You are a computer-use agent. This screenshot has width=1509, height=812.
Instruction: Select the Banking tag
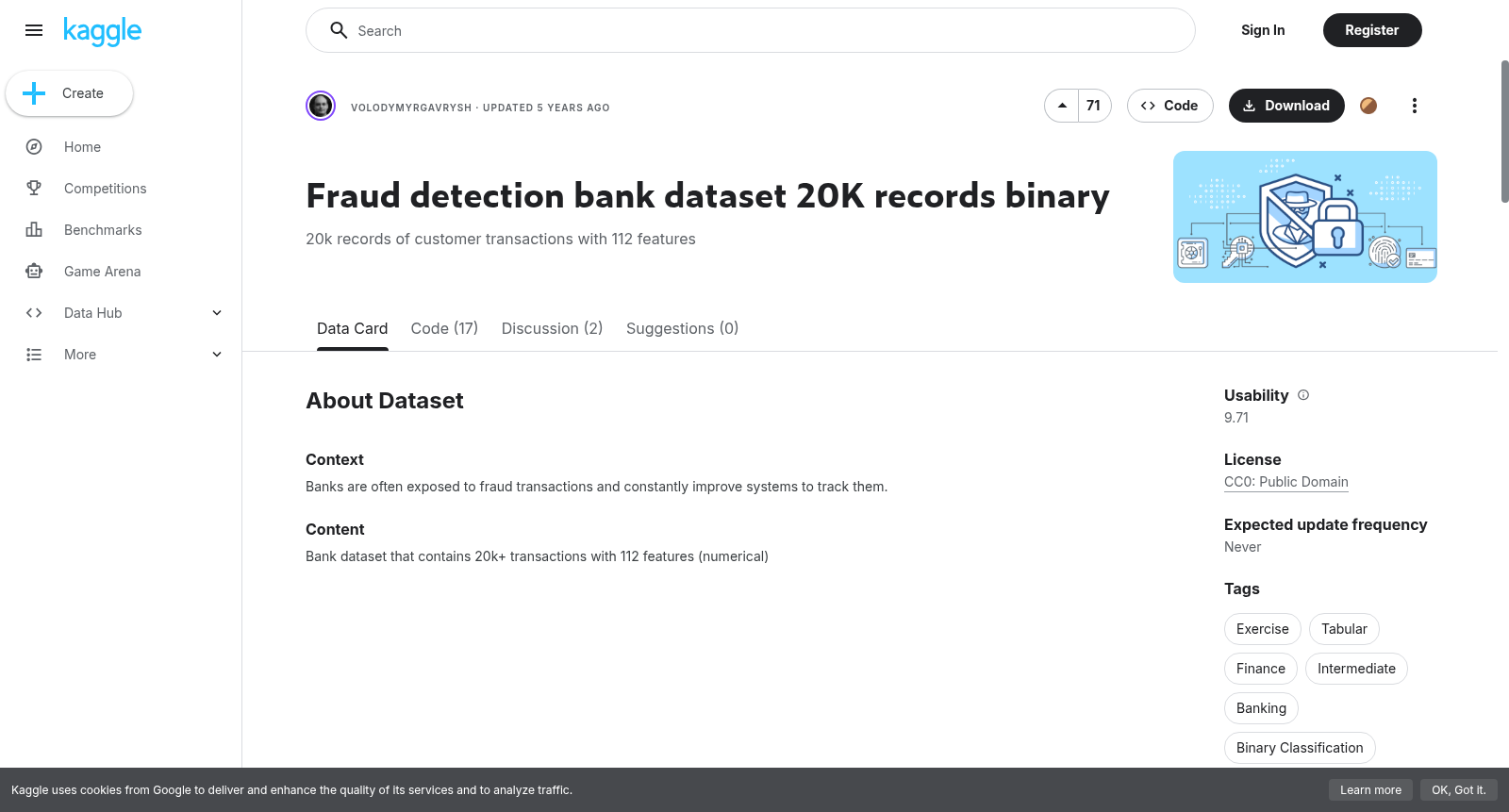click(1261, 708)
